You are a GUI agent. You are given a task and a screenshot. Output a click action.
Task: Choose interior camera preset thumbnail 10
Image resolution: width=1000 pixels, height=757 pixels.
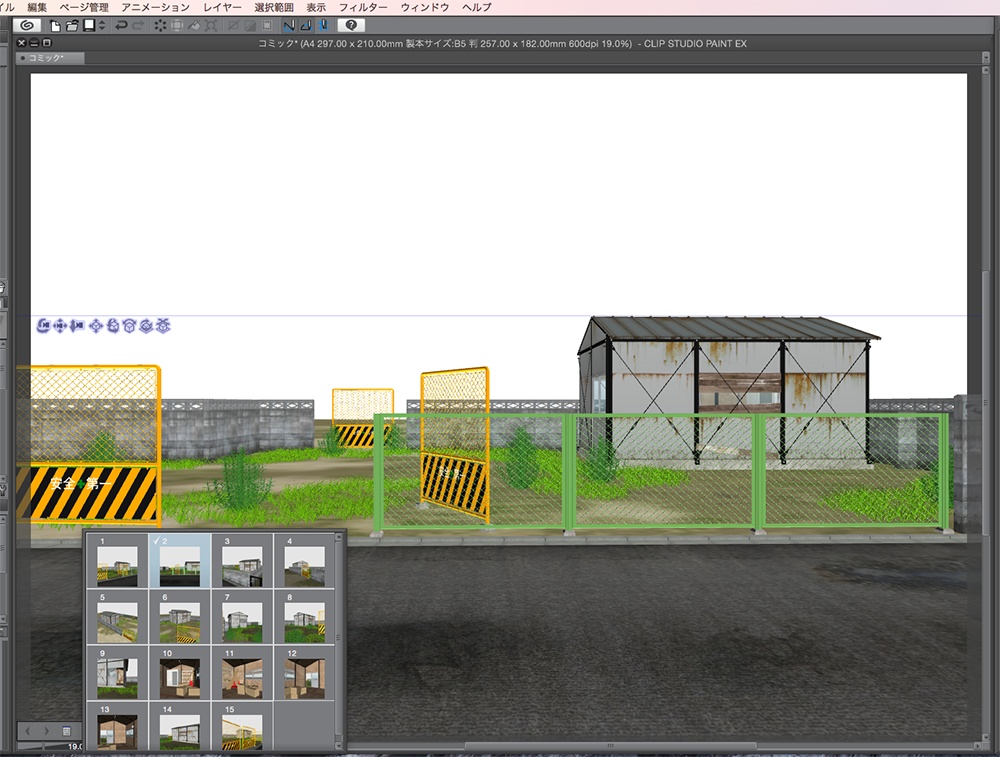coord(180,673)
